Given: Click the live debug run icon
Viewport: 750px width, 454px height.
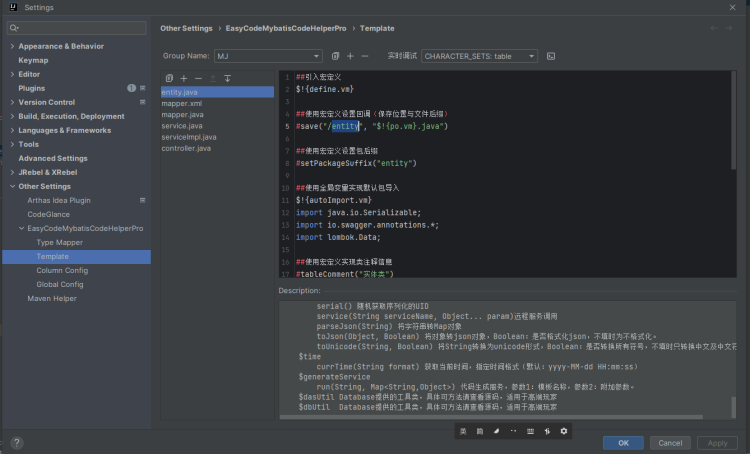Looking at the screenshot, I should point(551,56).
